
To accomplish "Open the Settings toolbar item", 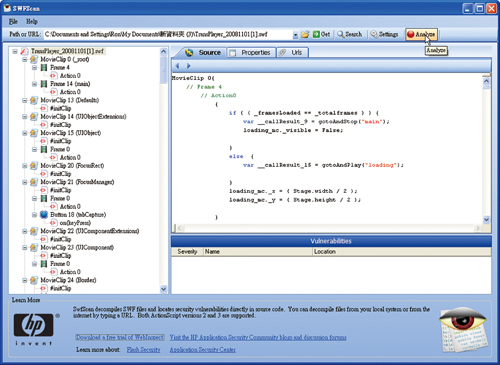I will tap(384, 34).
